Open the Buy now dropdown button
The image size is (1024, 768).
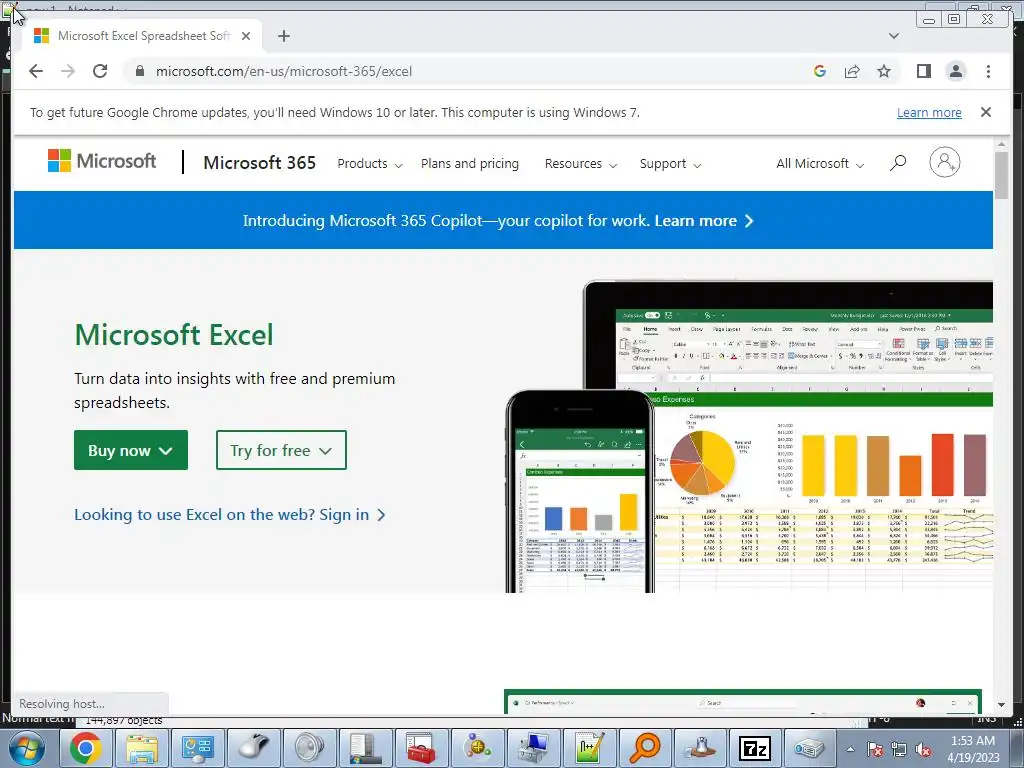(x=131, y=450)
